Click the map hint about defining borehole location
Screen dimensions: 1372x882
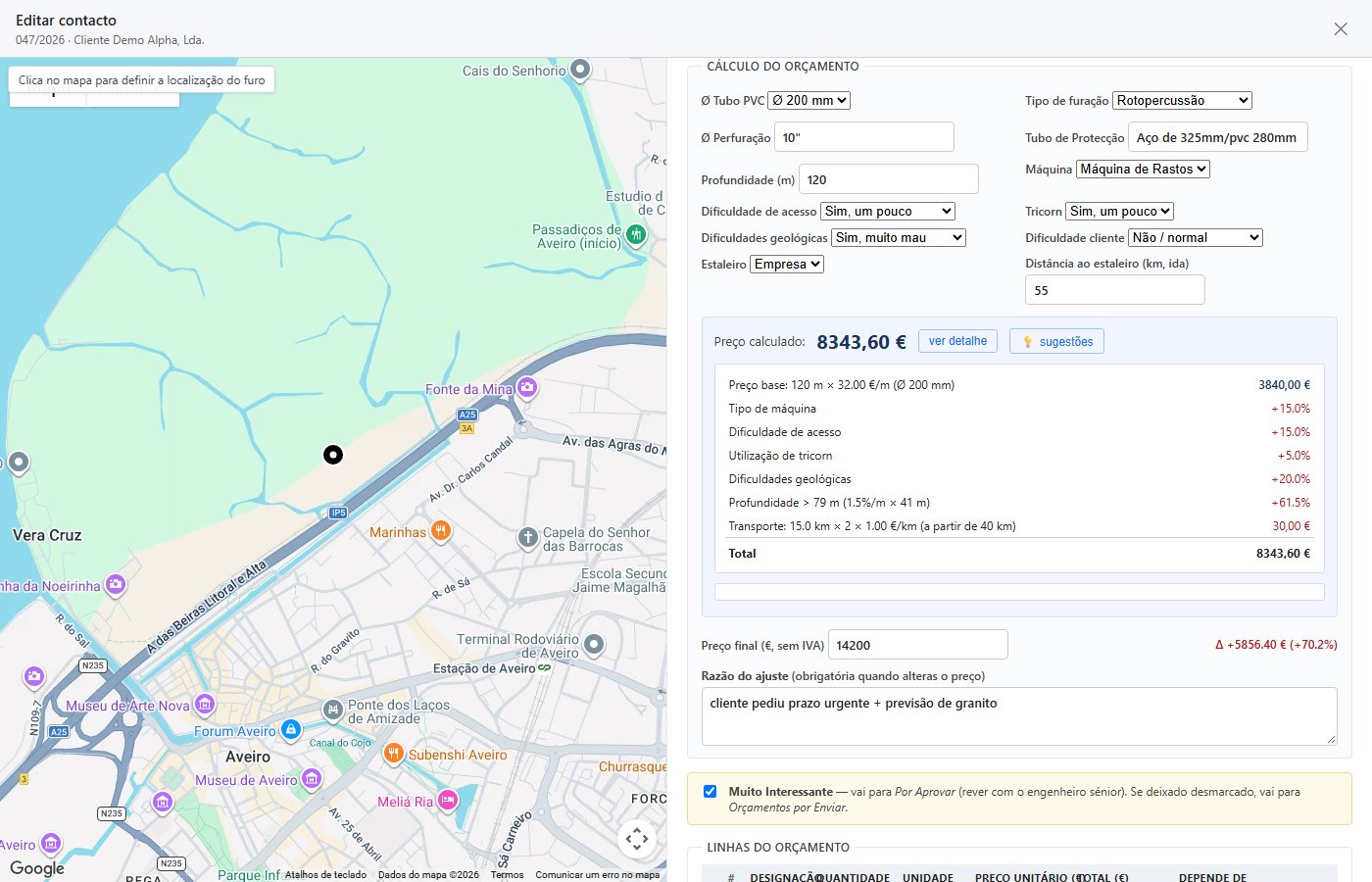[142, 80]
